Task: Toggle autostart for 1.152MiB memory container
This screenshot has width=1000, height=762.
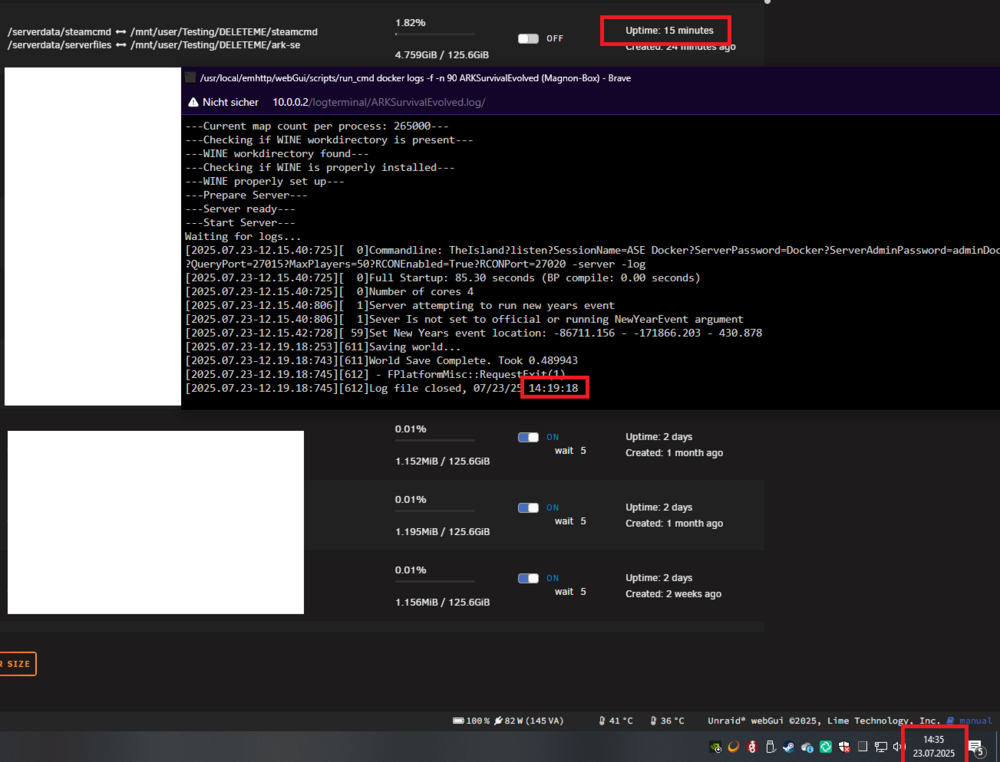Action: point(528,437)
